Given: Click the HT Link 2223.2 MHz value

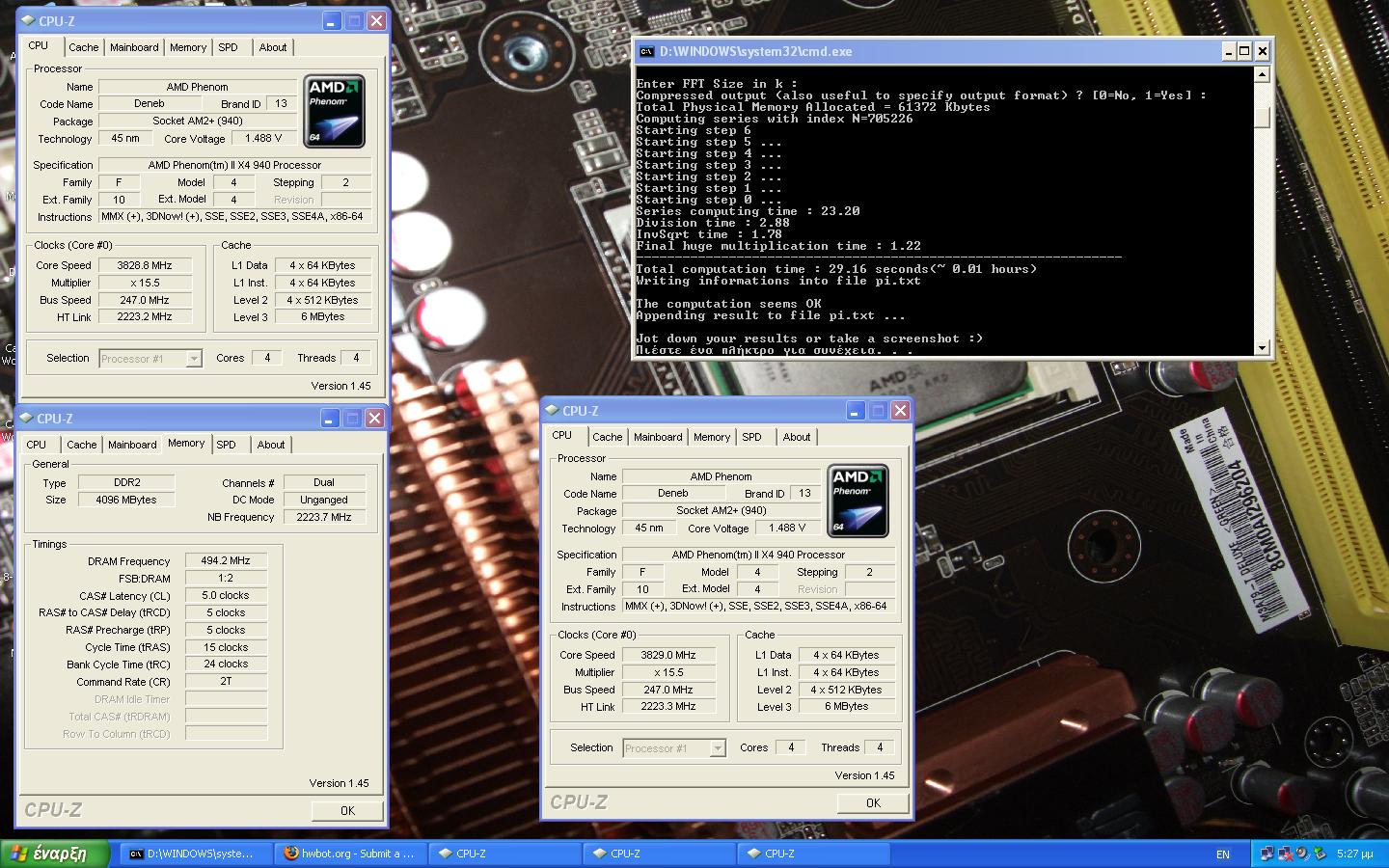Looking at the screenshot, I should click(144, 316).
